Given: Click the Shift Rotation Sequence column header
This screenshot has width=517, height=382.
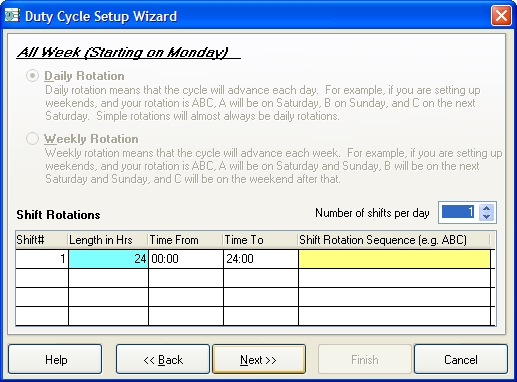Looking at the screenshot, I should point(394,240).
